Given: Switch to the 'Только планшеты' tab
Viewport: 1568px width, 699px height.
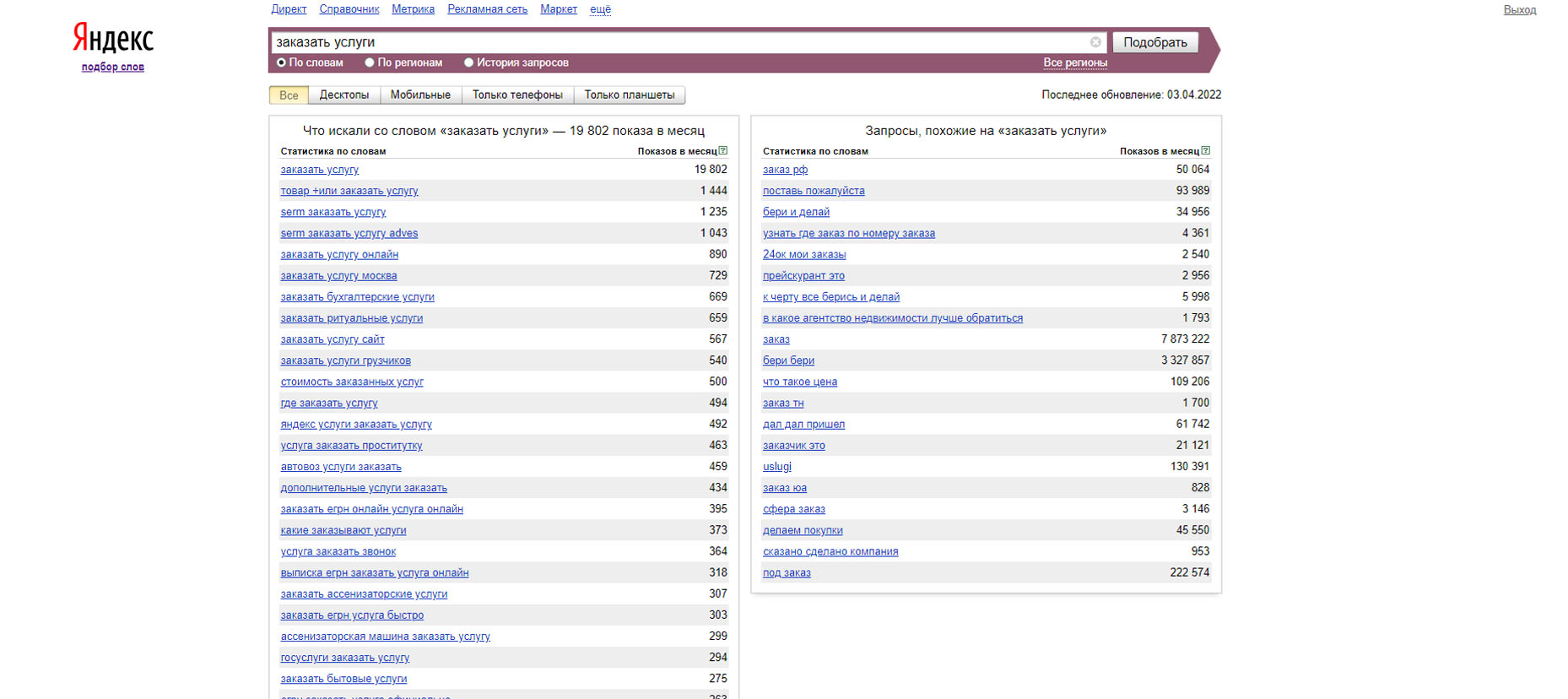Looking at the screenshot, I should coord(630,95).
